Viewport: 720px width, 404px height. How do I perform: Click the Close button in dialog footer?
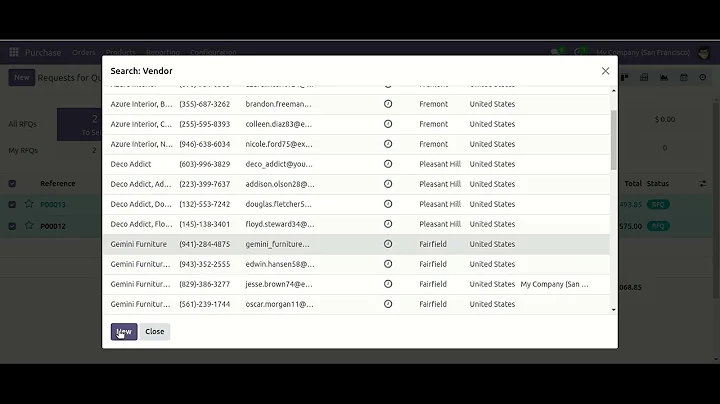[x=155, y=331]
